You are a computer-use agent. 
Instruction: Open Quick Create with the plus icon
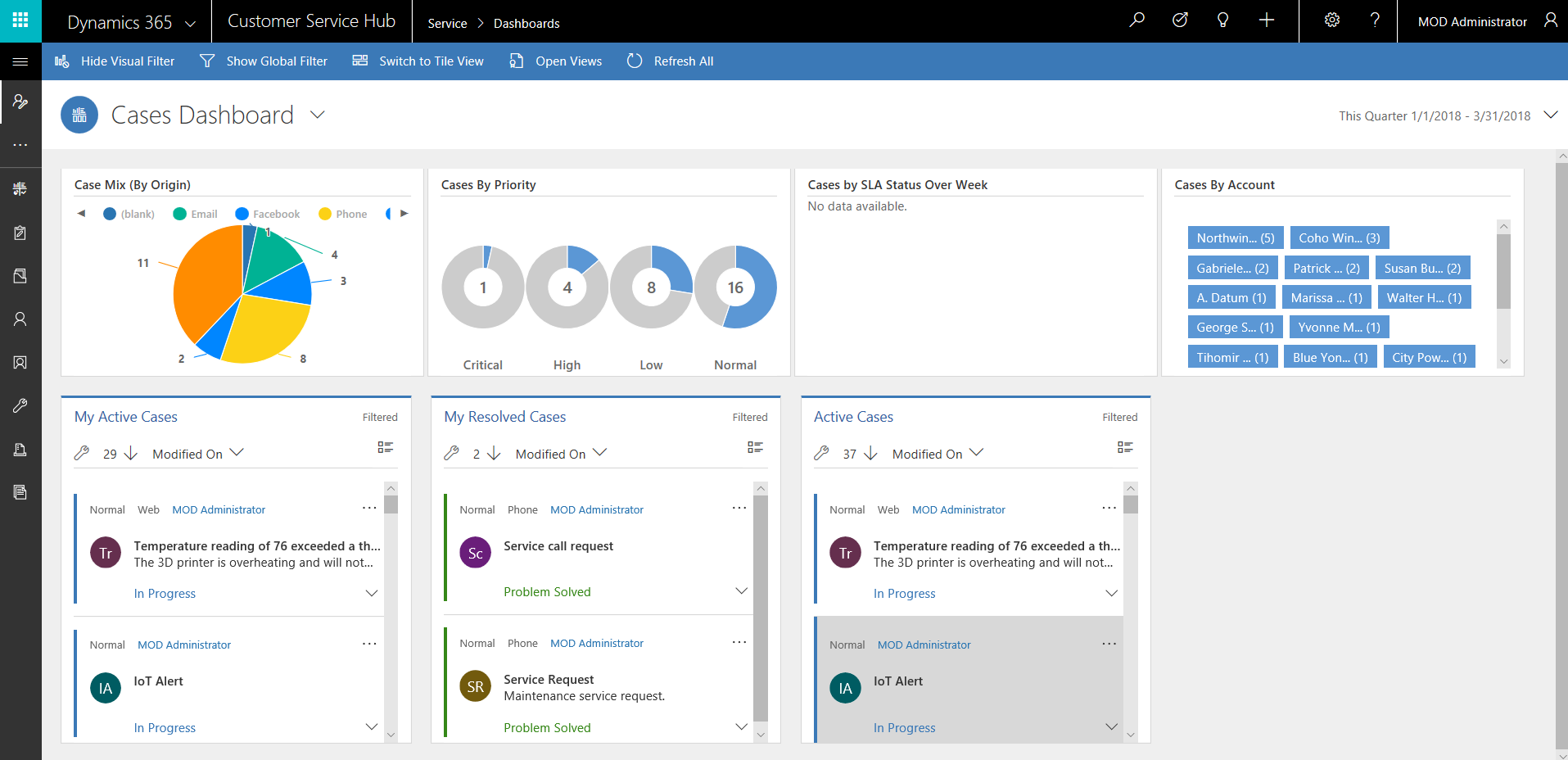(x=1266, y=20)
